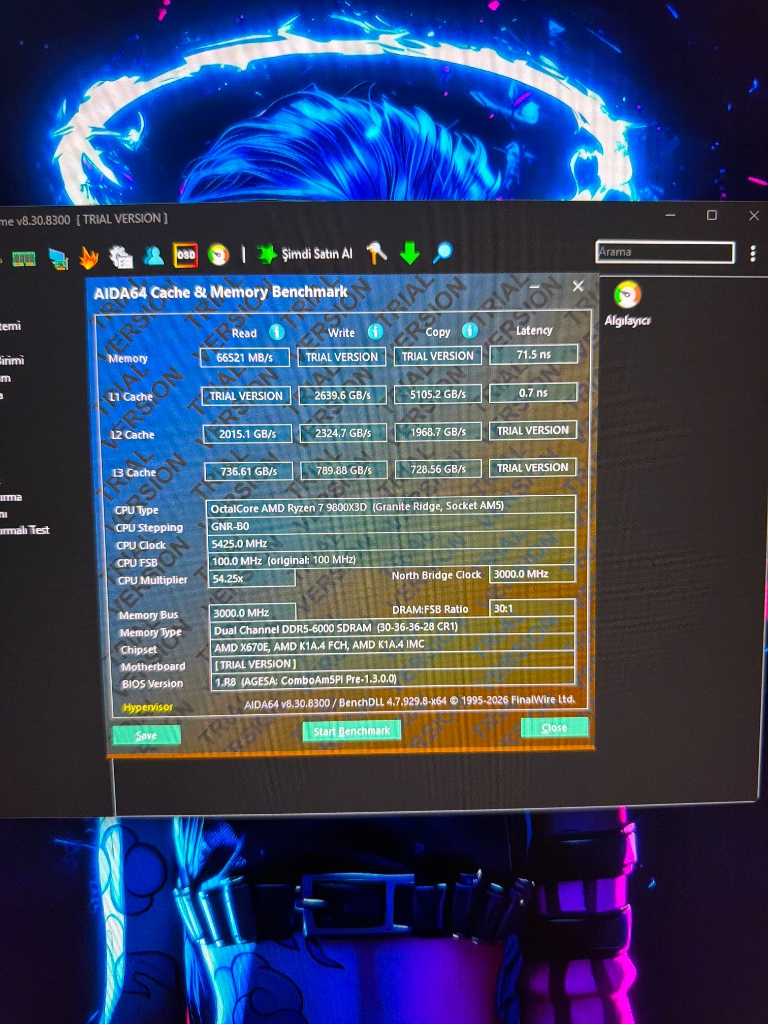Open the three-dot menu beside search
The height and width of the screenshot is (1024, 768).
pos(752,253)
